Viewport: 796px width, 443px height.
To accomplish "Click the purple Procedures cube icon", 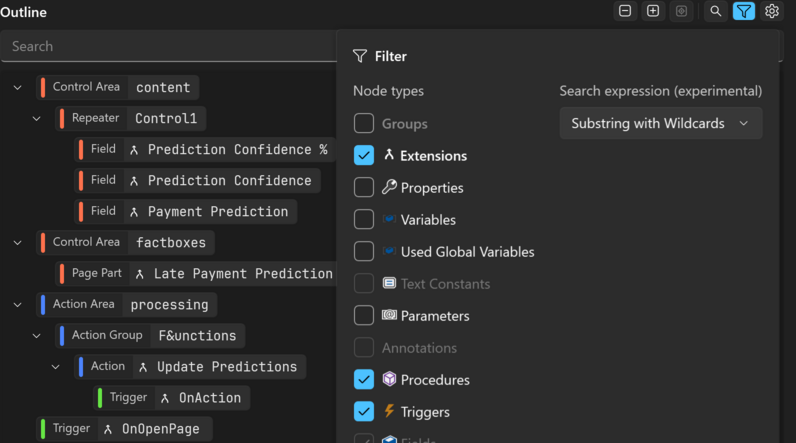I will (389, 379).
